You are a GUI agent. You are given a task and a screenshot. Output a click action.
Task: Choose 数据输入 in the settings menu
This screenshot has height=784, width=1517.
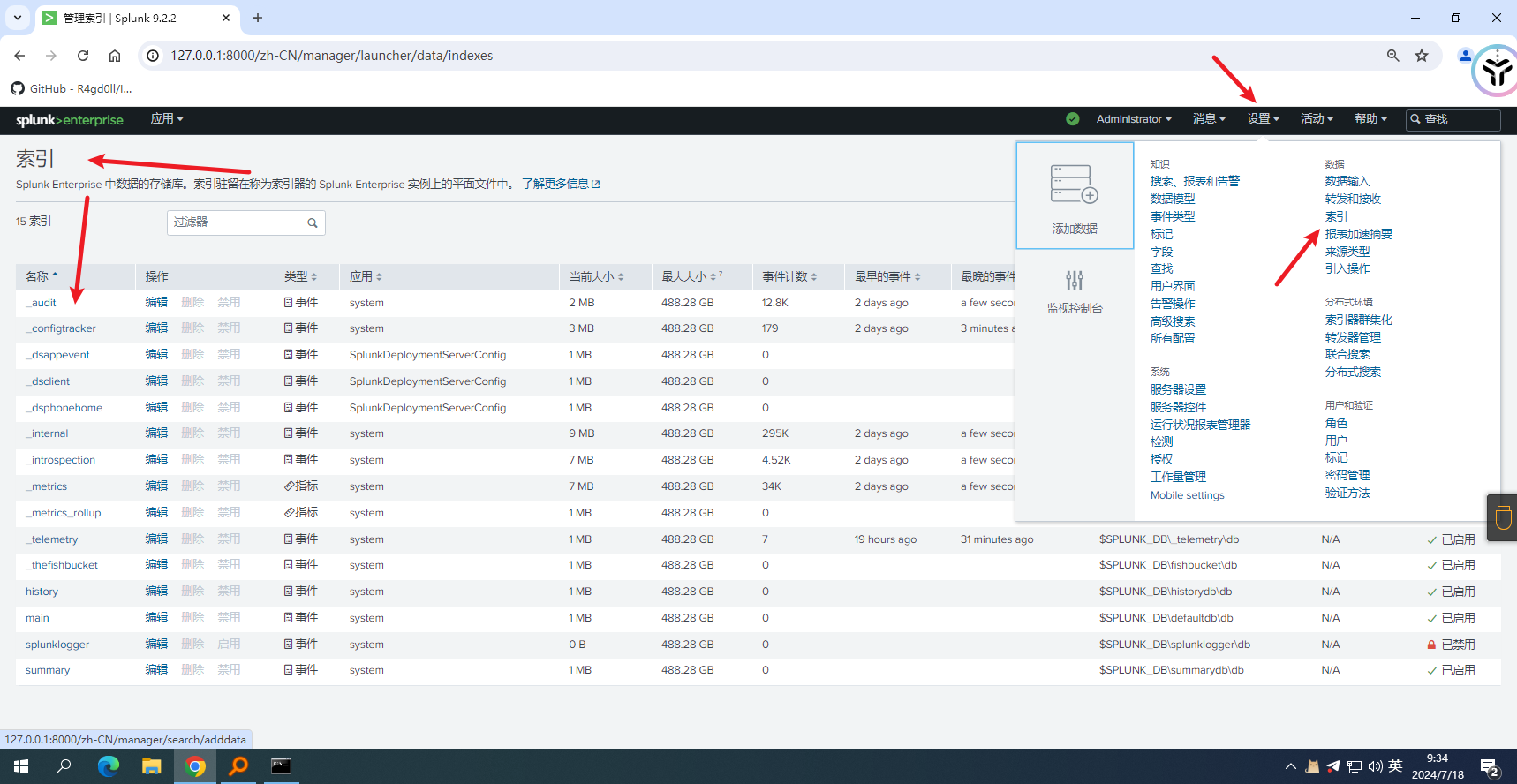pyautogui.click(x=1347, y=181)
